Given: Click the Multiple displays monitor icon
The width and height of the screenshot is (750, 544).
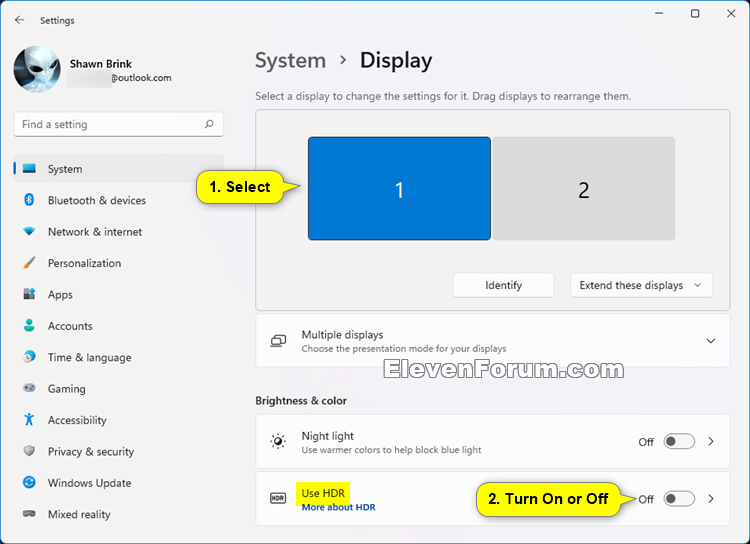Looking at the screenshot, I should coord(278,341).
